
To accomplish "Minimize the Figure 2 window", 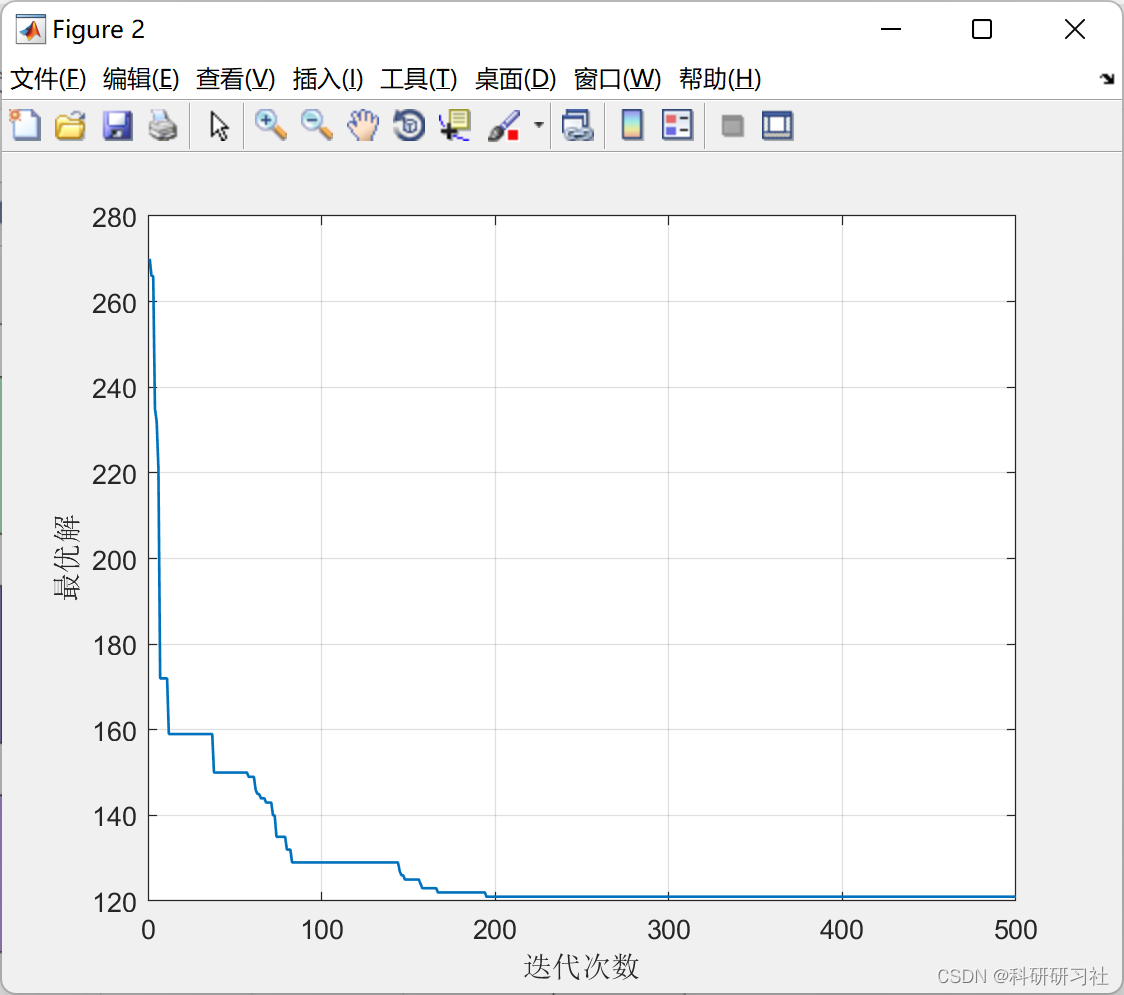I will click(x=890, y=29).
